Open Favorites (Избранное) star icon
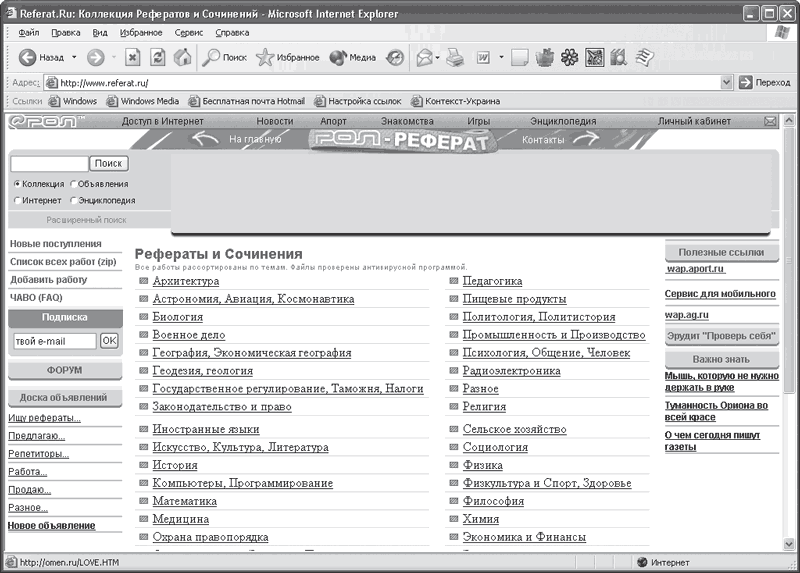The width and height of the screenshot is (800, 573). pyautogui.click(x=265, y=57)
